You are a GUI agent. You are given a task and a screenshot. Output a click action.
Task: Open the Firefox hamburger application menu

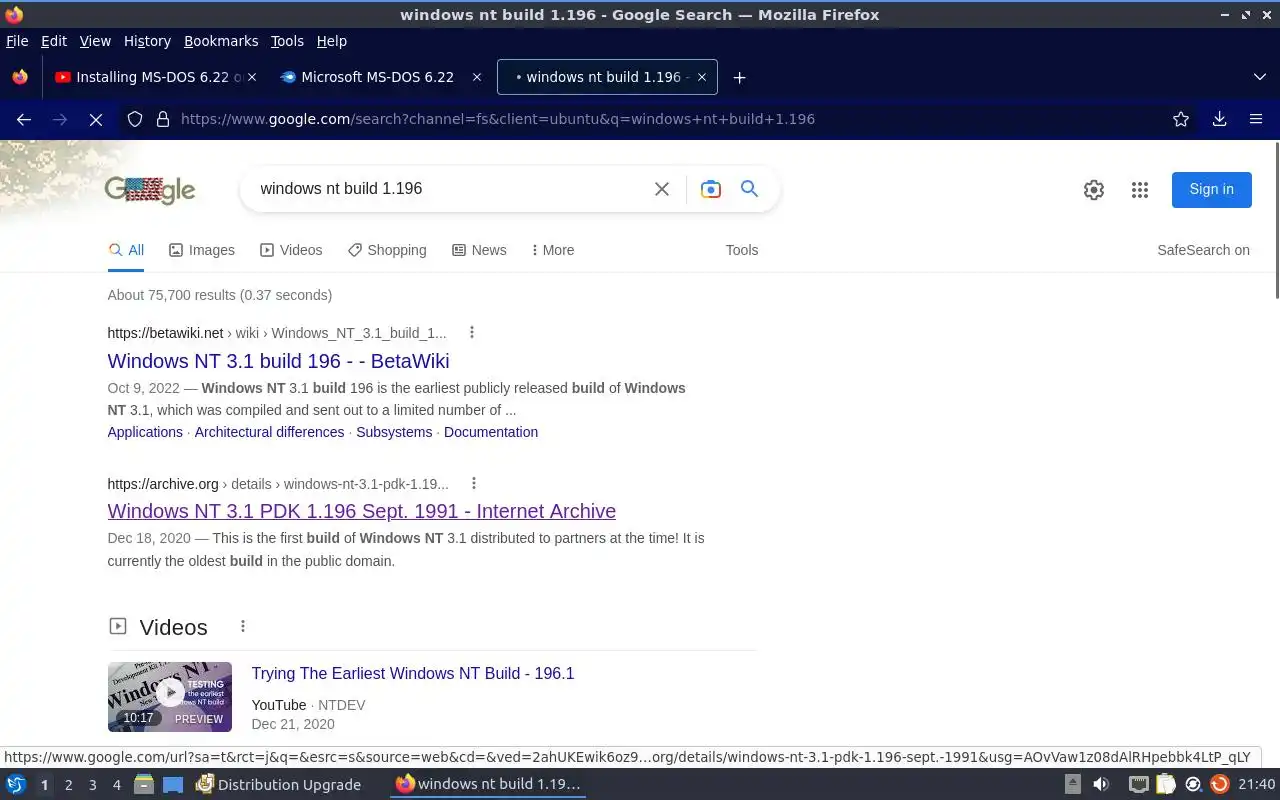pos(1256,119)
